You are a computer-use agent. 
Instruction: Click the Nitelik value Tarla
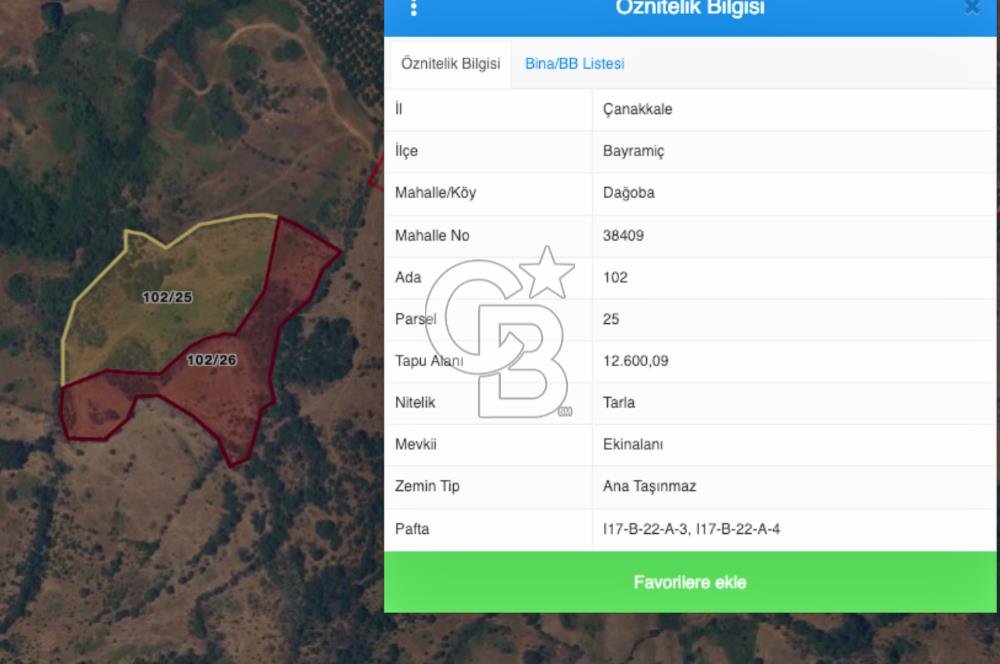pos(619,402)
